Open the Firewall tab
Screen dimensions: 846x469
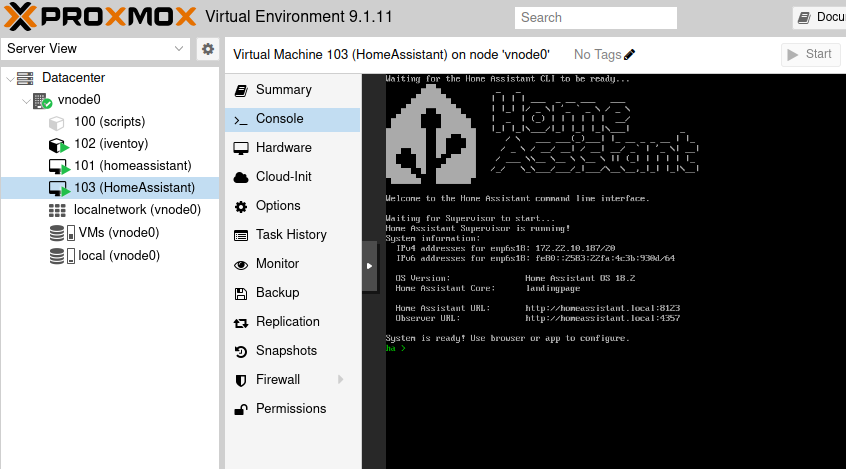pos(293,380)
